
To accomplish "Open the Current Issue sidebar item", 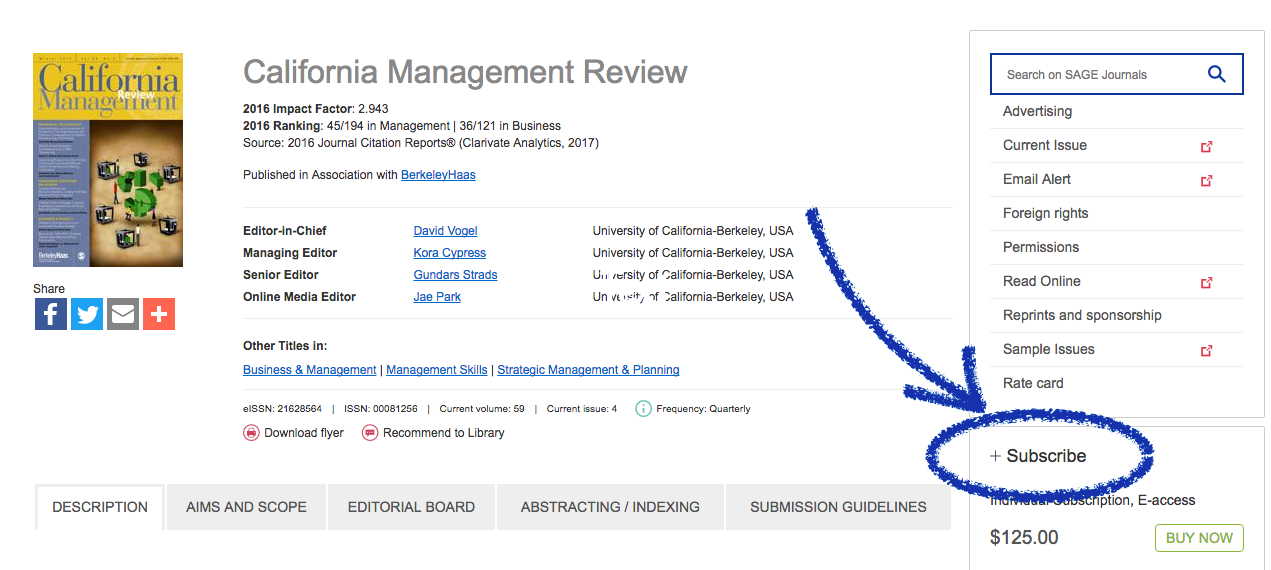I will [1045, 146].
